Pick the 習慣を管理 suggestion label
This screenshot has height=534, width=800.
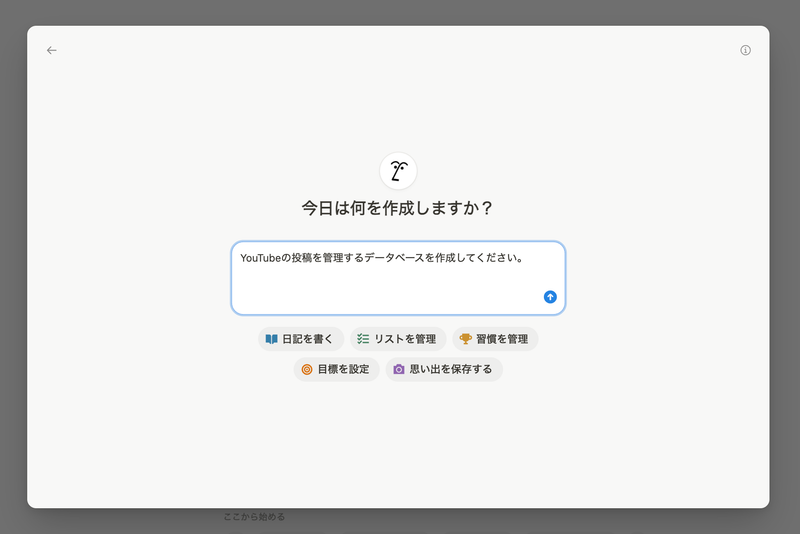503,339
